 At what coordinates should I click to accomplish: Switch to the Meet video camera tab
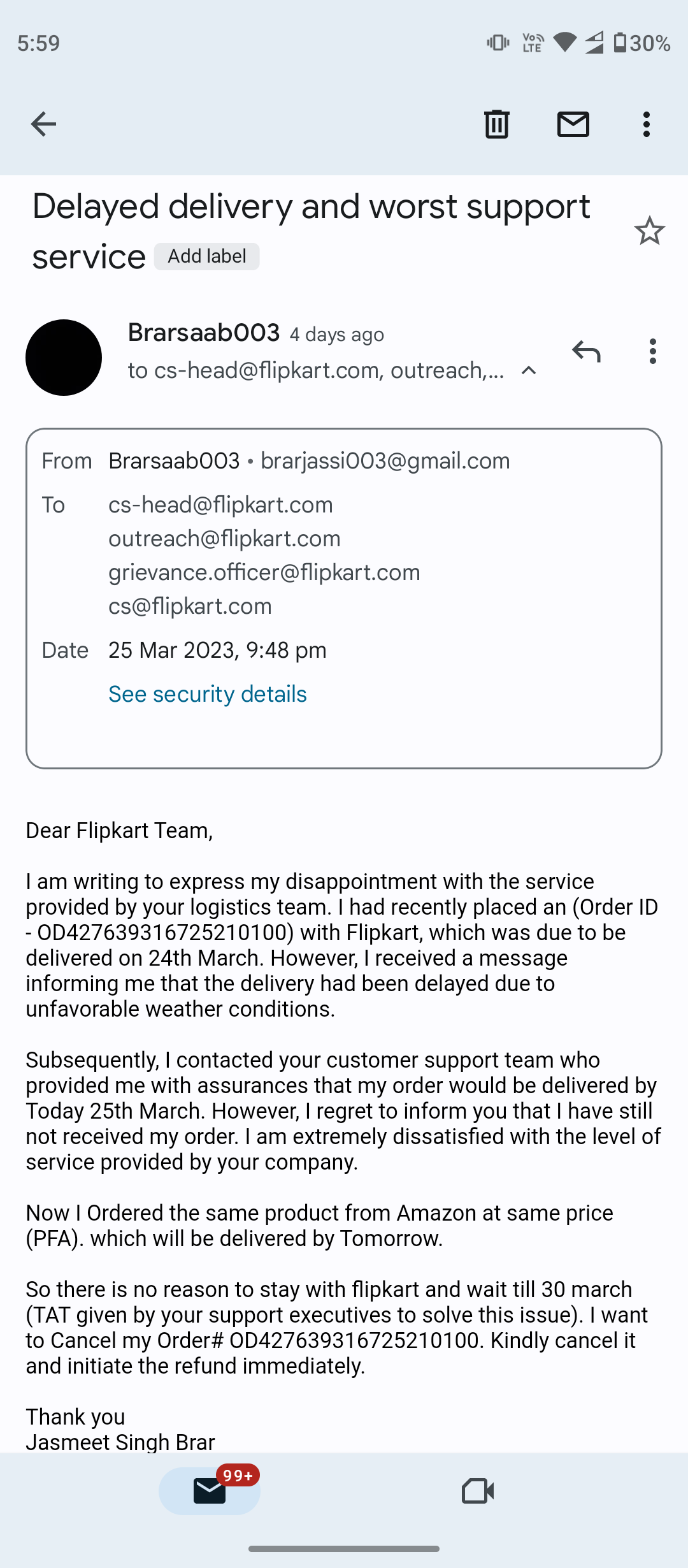click(x=478, y=1491)
